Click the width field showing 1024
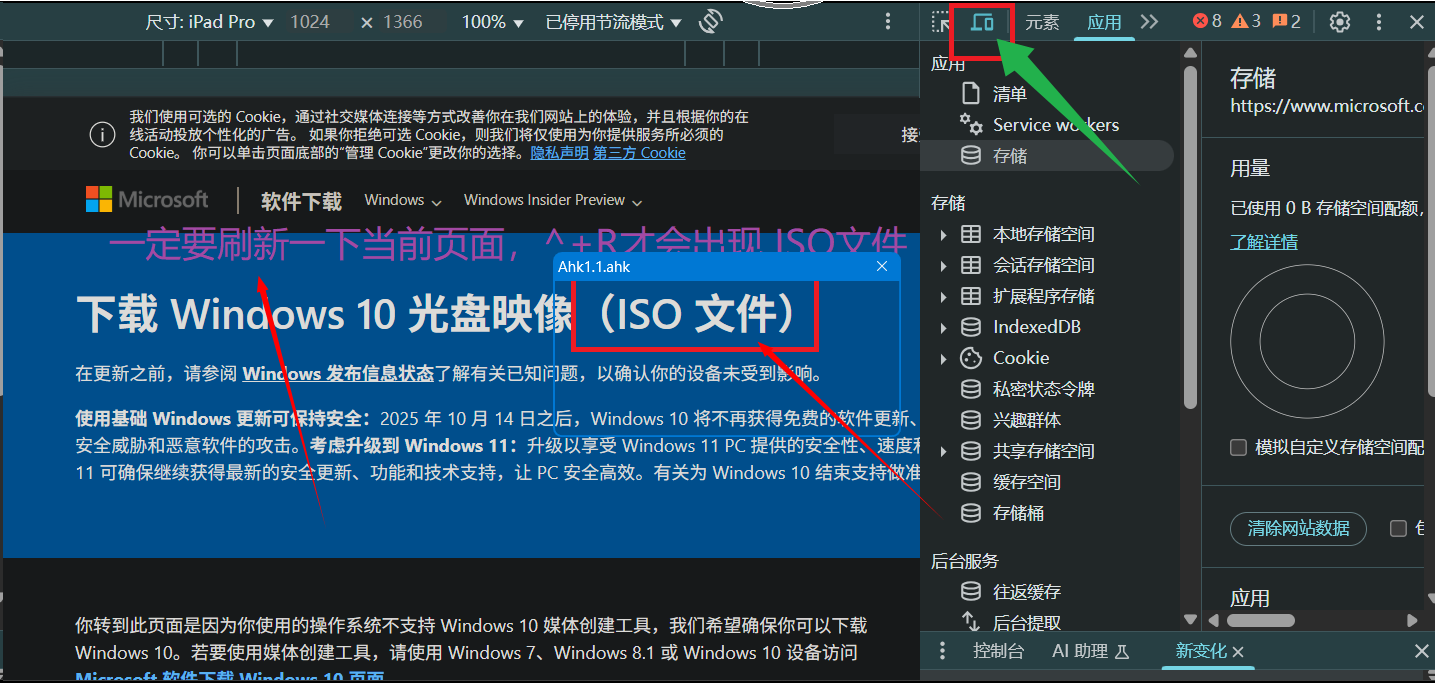1435x683 pixels. pos(310,22)
